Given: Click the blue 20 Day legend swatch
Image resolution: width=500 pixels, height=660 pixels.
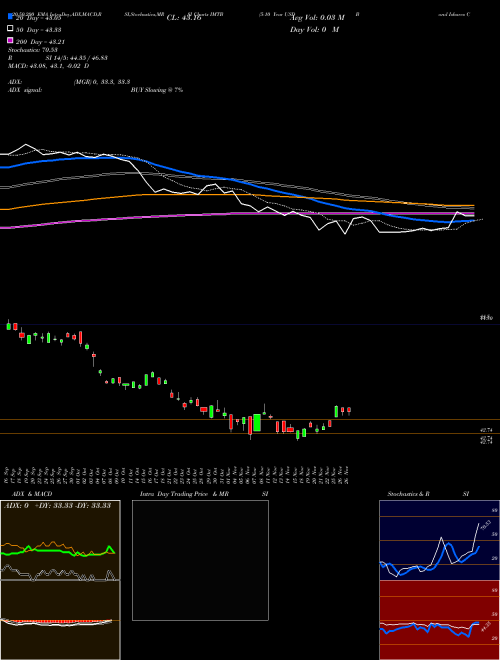Looking at the screenshot, I should tap(10, 17).
